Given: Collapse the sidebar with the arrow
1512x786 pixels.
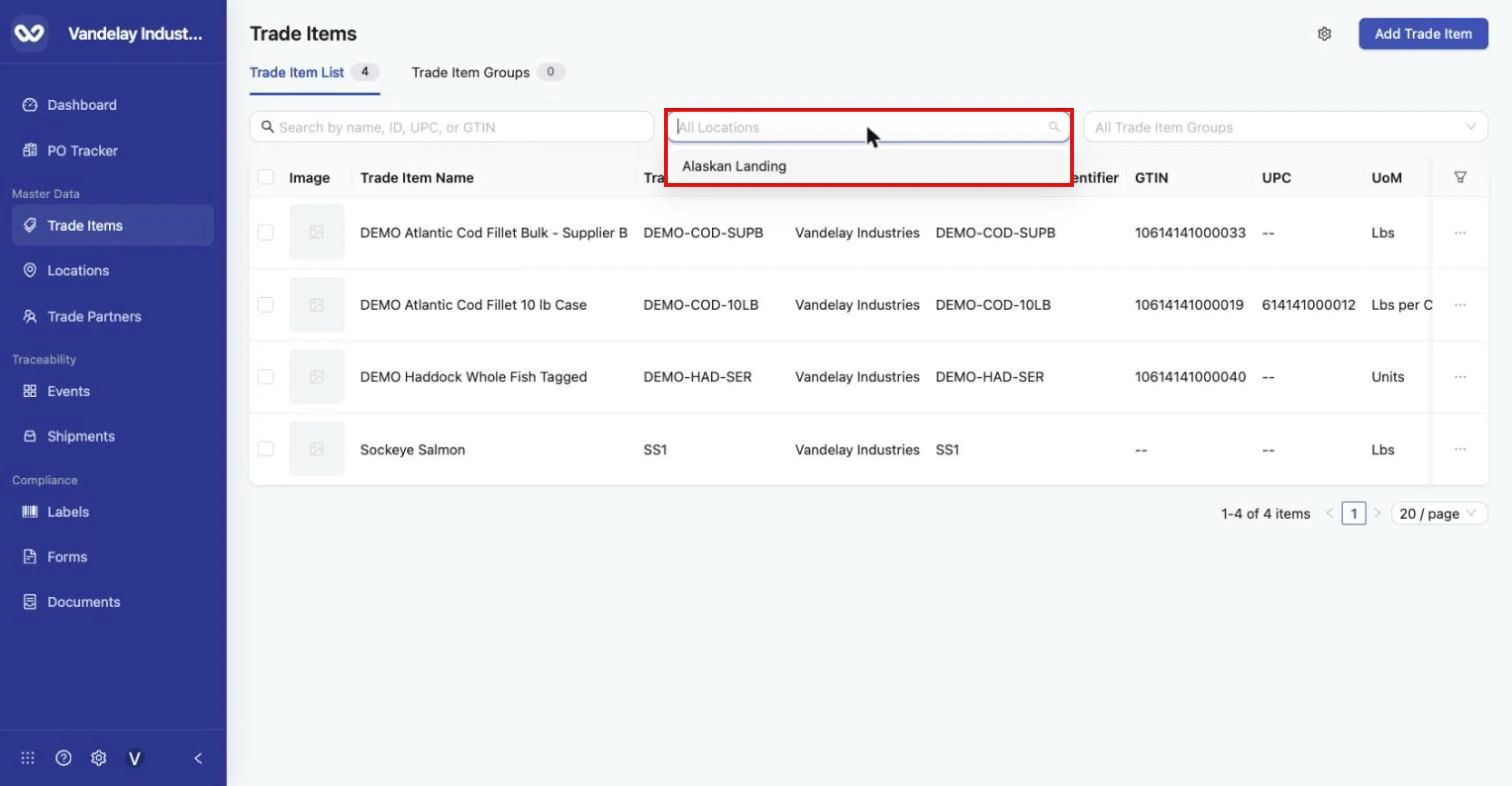Looking at the screenshot, I should [x=198, y=758].
